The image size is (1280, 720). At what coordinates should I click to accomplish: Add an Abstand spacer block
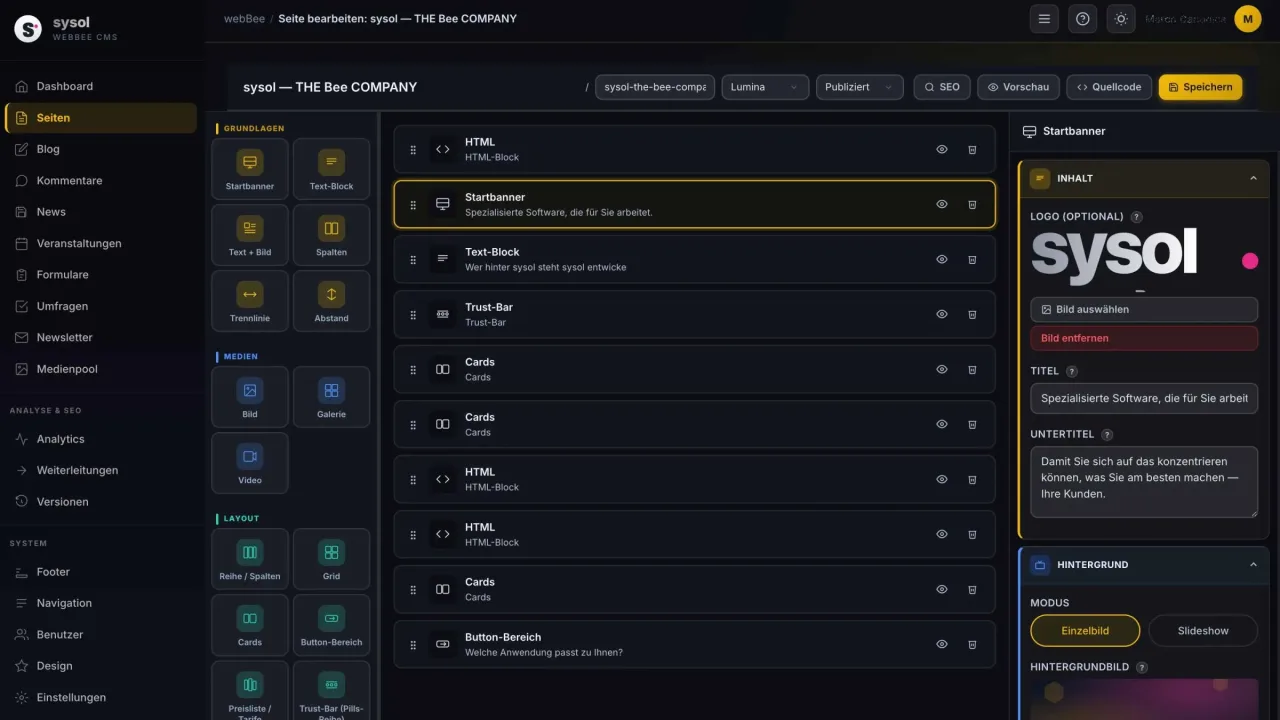pyautogui.click(x=331, y=300)
